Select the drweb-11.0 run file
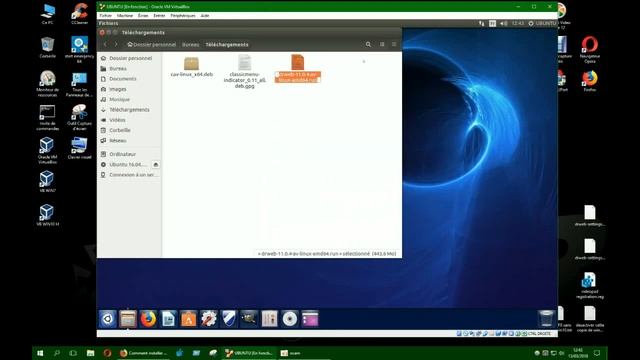 [x=298, y=69]
